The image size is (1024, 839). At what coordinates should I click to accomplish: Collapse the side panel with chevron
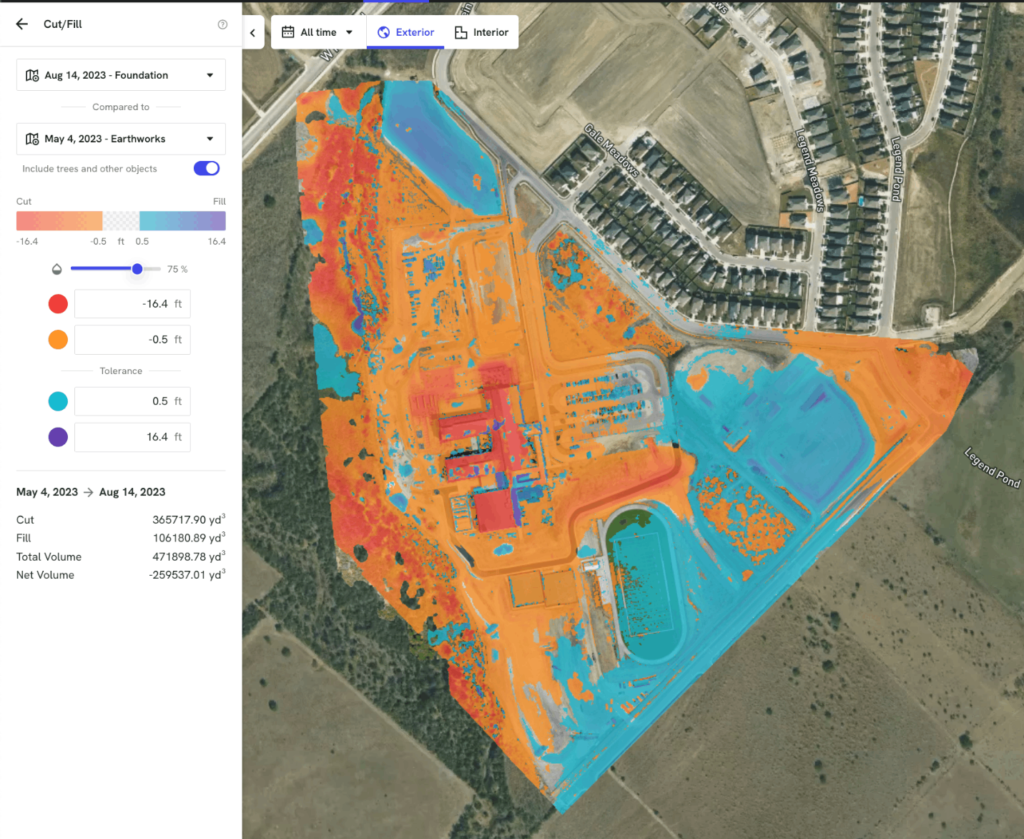tap(252, 32)
